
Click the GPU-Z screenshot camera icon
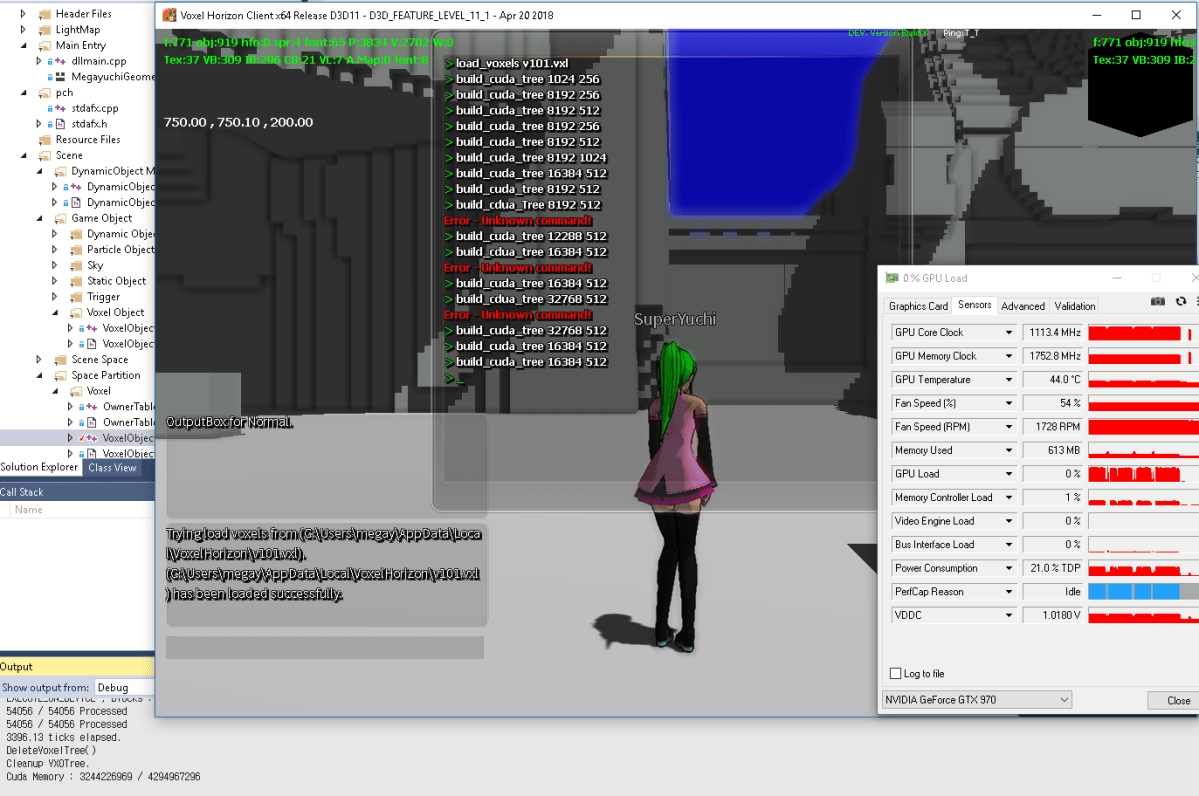[x=1157, y=302]
